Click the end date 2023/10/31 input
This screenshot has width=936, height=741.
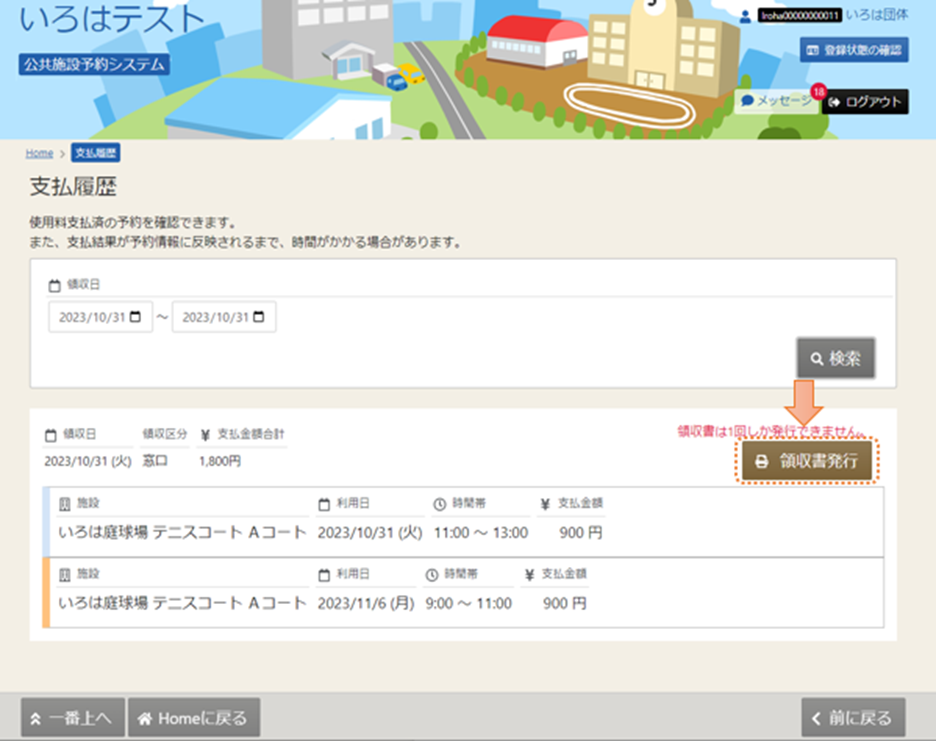[x=215, y=317]
